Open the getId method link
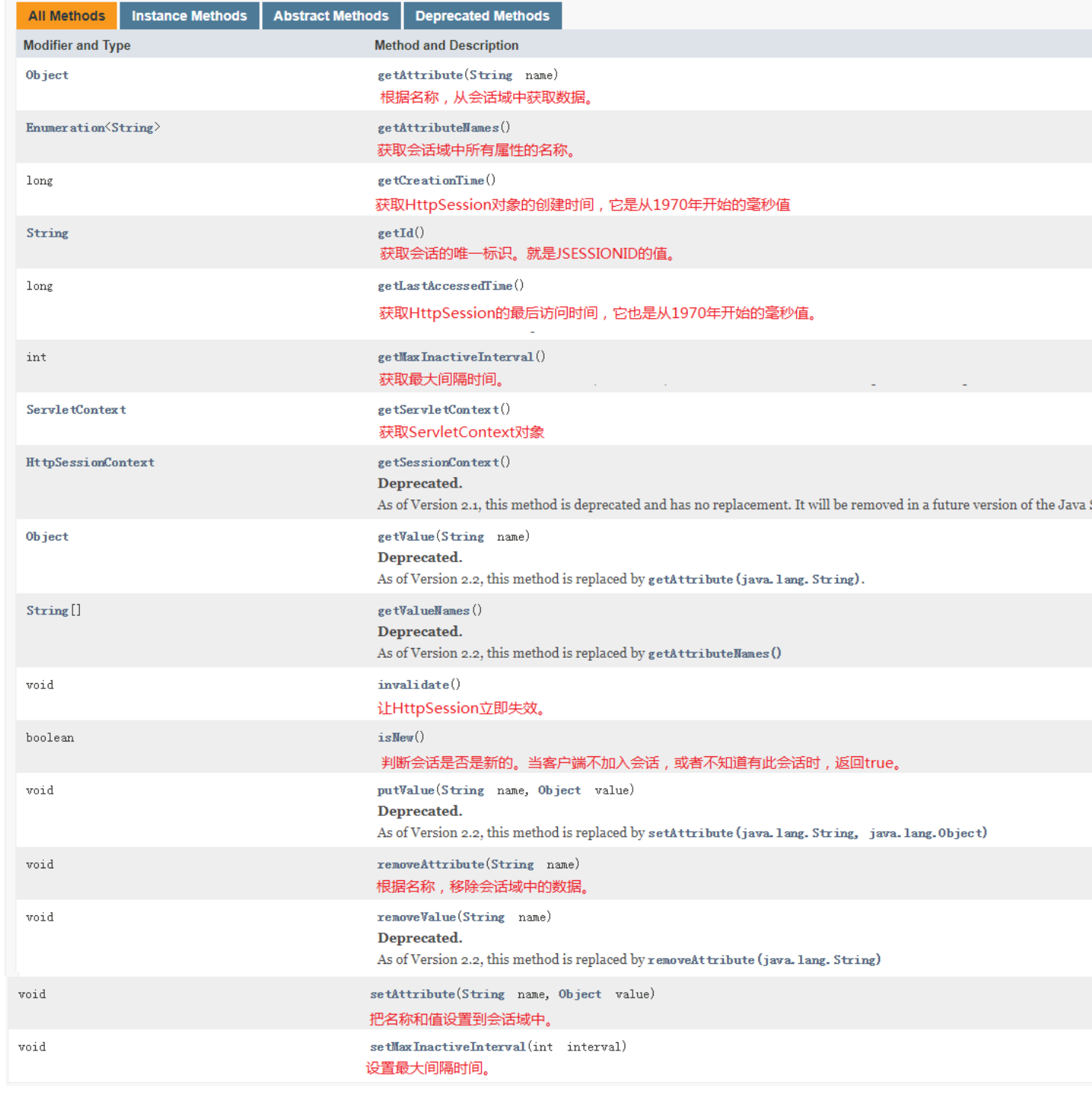1092x1099 pixels. pos(395,233)
